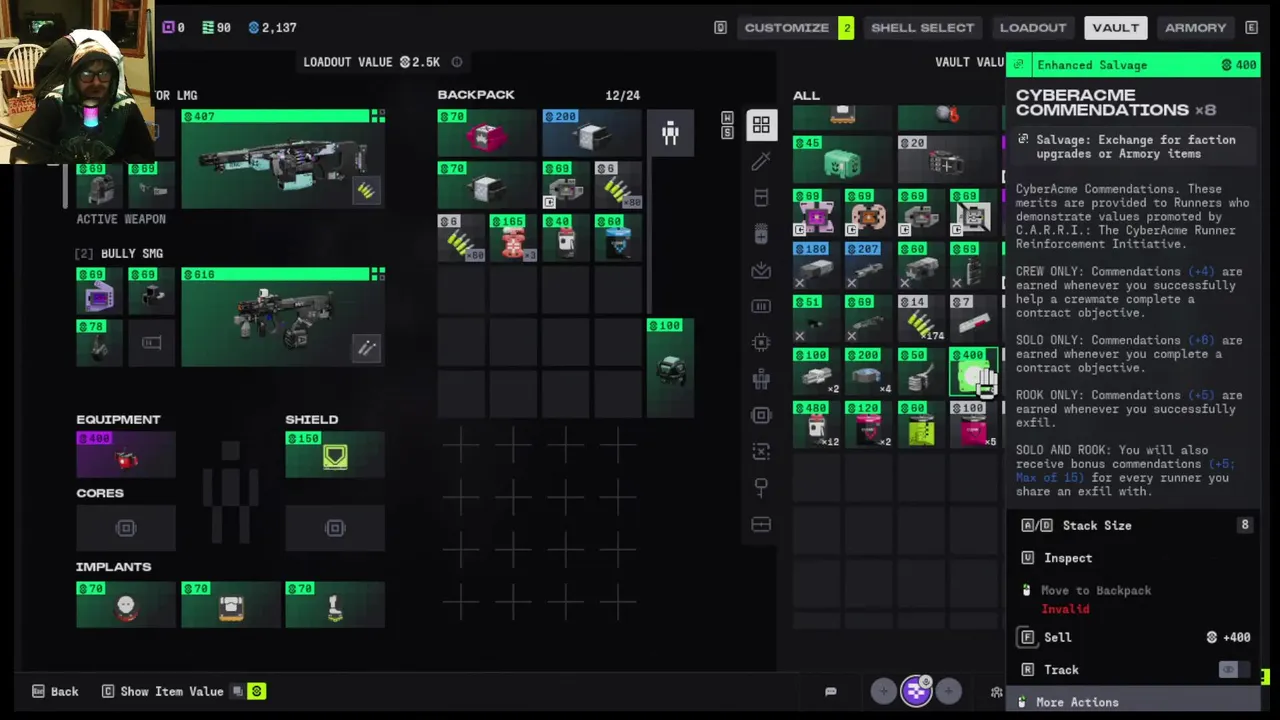Click the next-tab E key icon
The image size is (1280, 720).
click(1251, 27)
